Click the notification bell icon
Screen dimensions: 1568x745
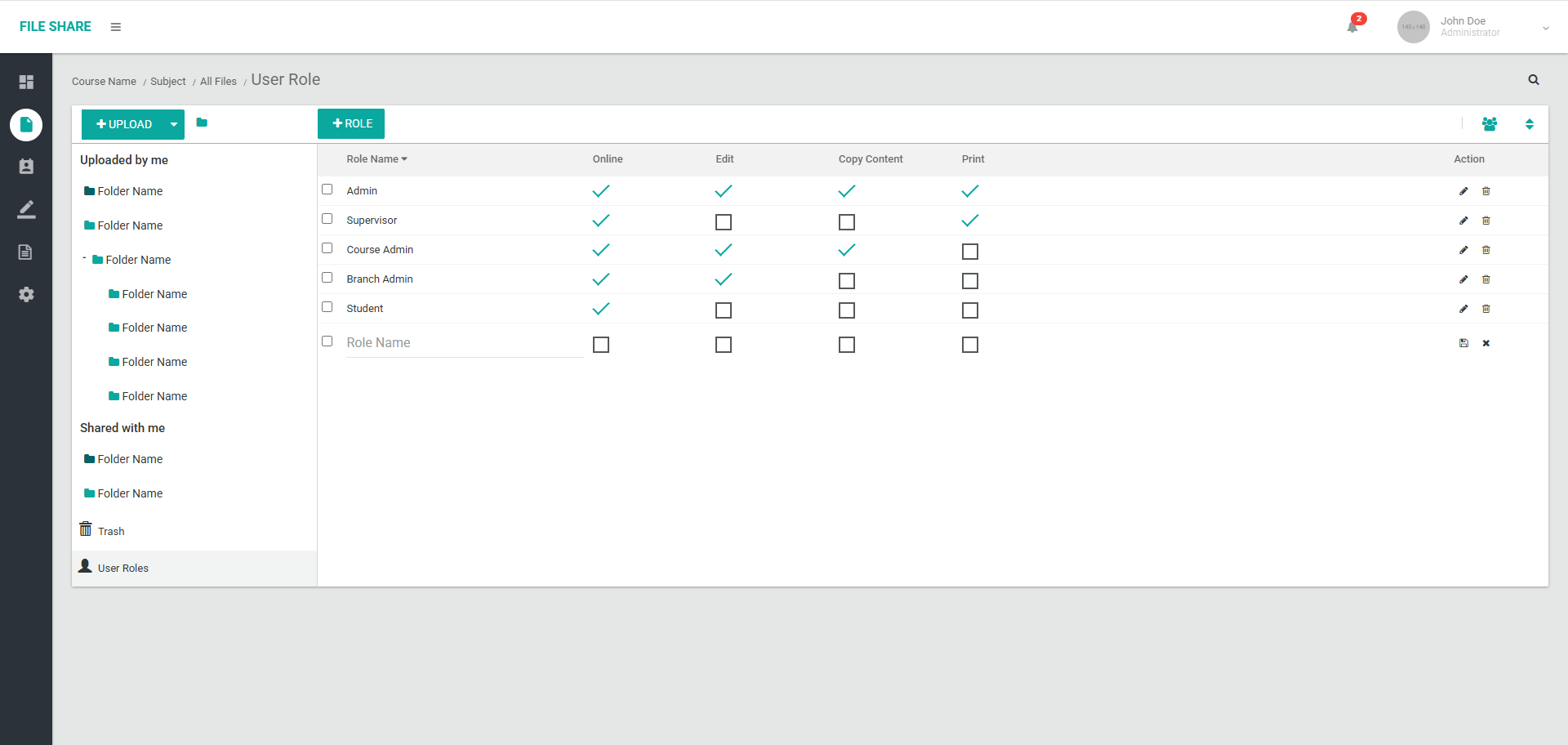tap(1352, 27)
